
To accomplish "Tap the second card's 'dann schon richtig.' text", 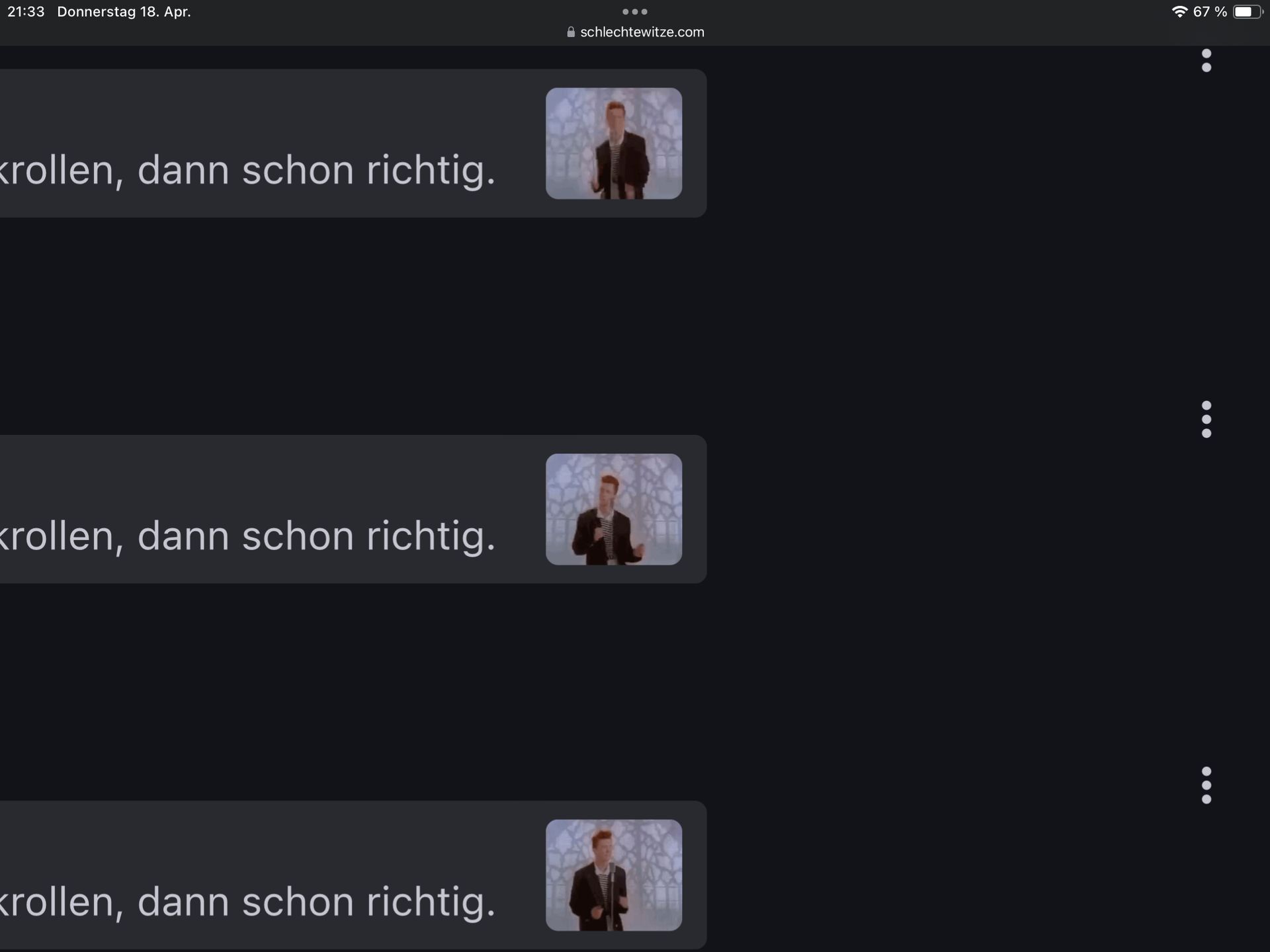I will [316, 536].
